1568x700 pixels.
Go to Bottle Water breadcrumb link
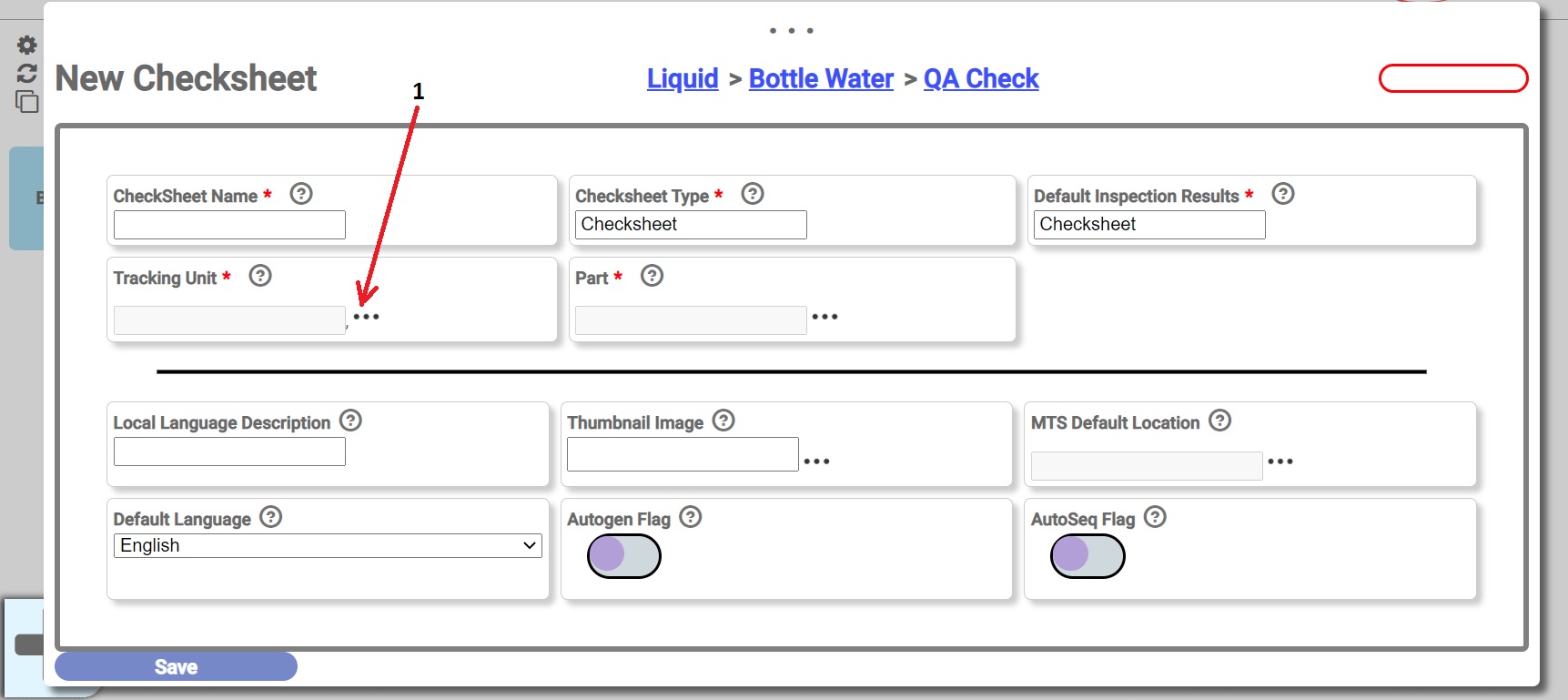coord(821,79)
